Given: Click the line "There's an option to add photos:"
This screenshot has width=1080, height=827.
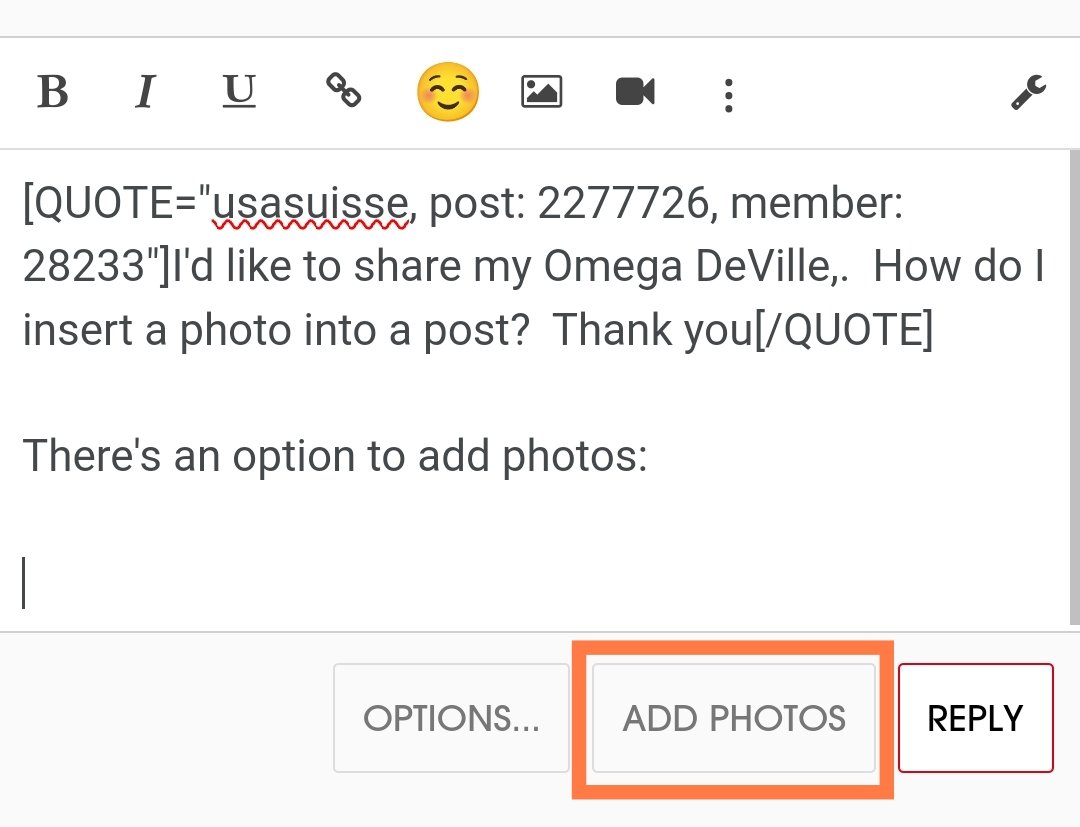Looking at the screenshot, I should pos(335,457).
